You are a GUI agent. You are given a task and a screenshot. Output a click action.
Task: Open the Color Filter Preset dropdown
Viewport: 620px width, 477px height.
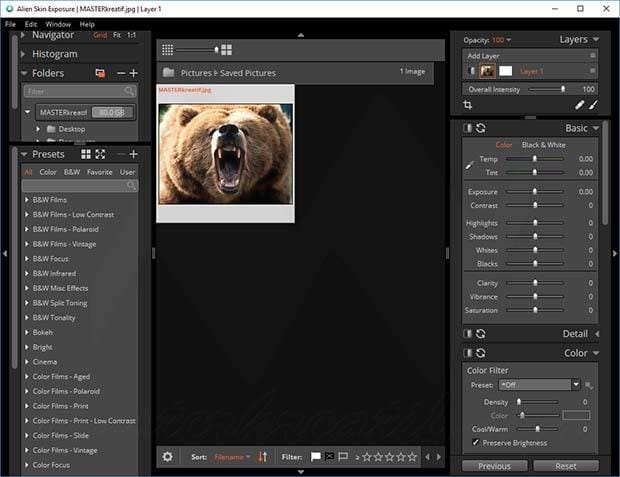tap(576, 385)
